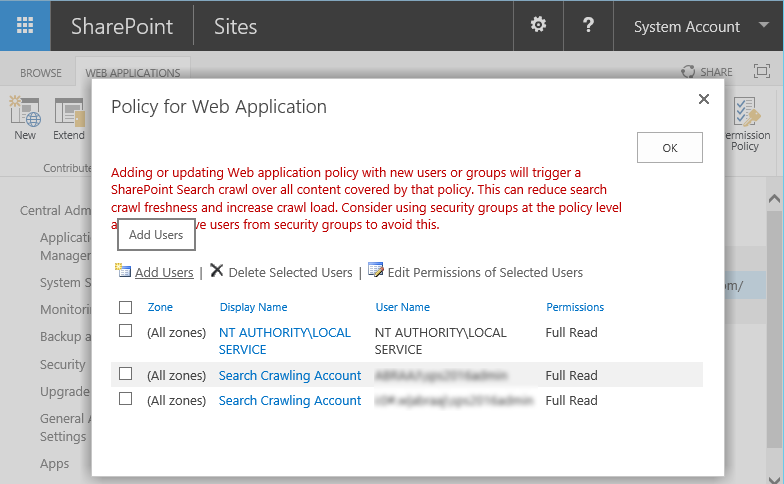Click the Edit Permissions pencil icon
This screenshot has width=784, height=484.
click(x=376, y=270)
